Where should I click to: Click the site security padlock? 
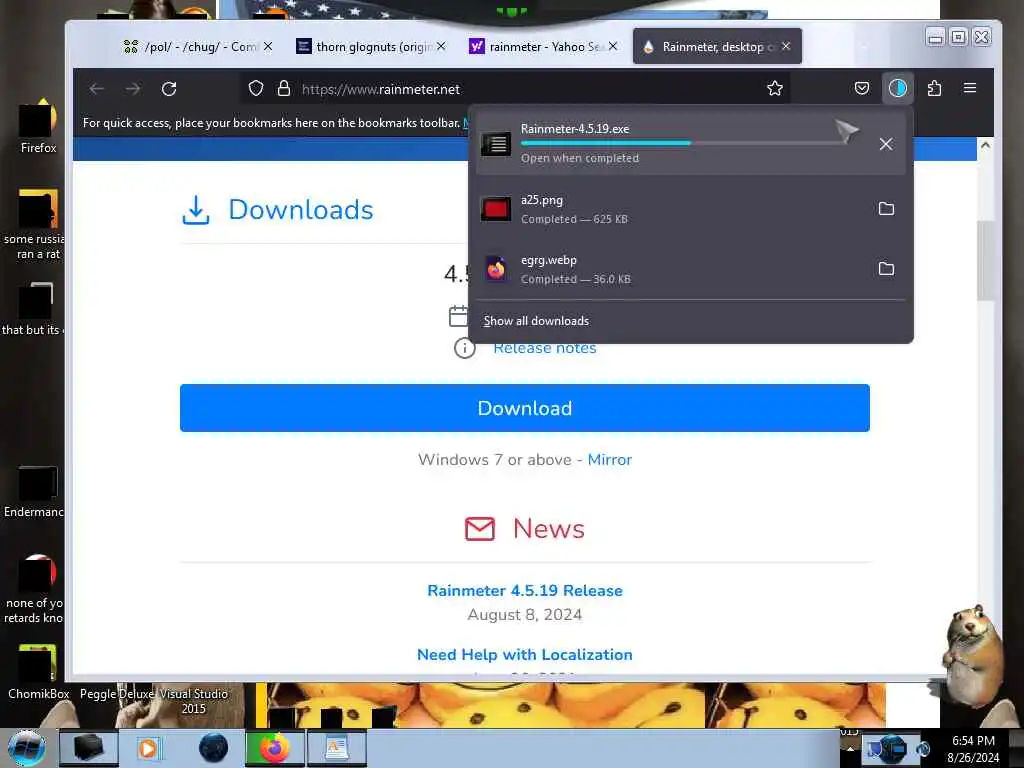[x=283, y=89]
